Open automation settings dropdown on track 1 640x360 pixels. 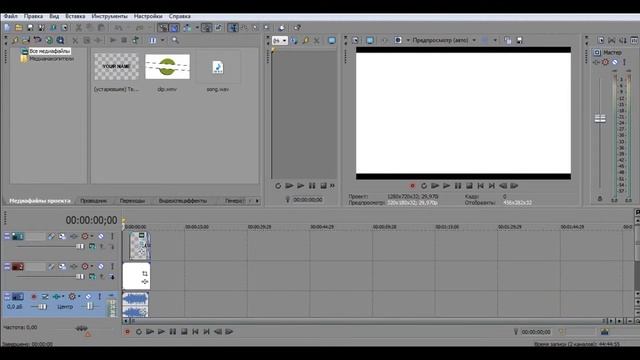coord(92,236)
